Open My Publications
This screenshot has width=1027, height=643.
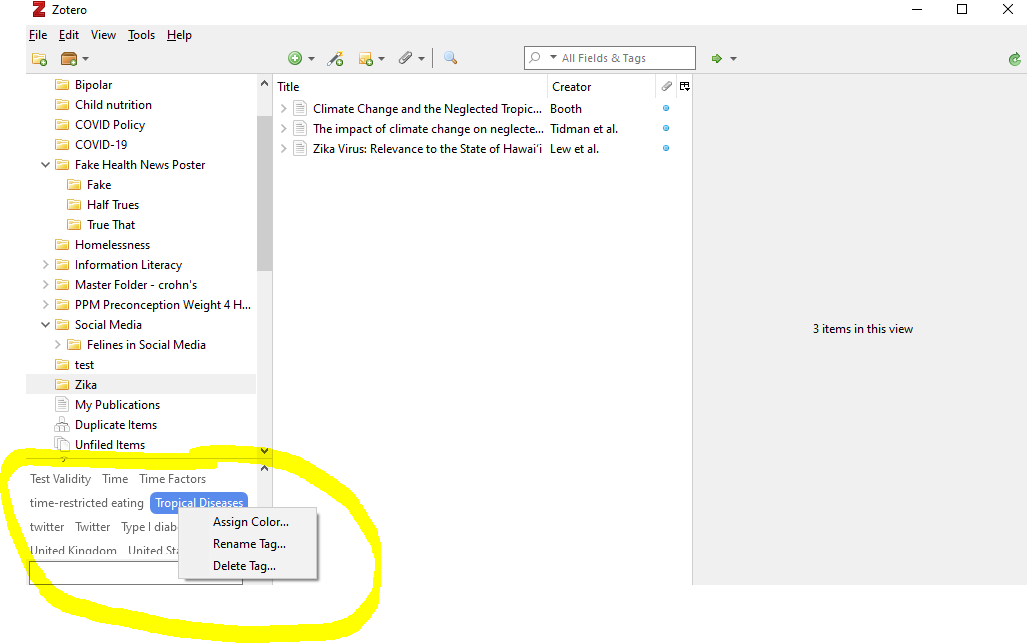tap(117, 405)
